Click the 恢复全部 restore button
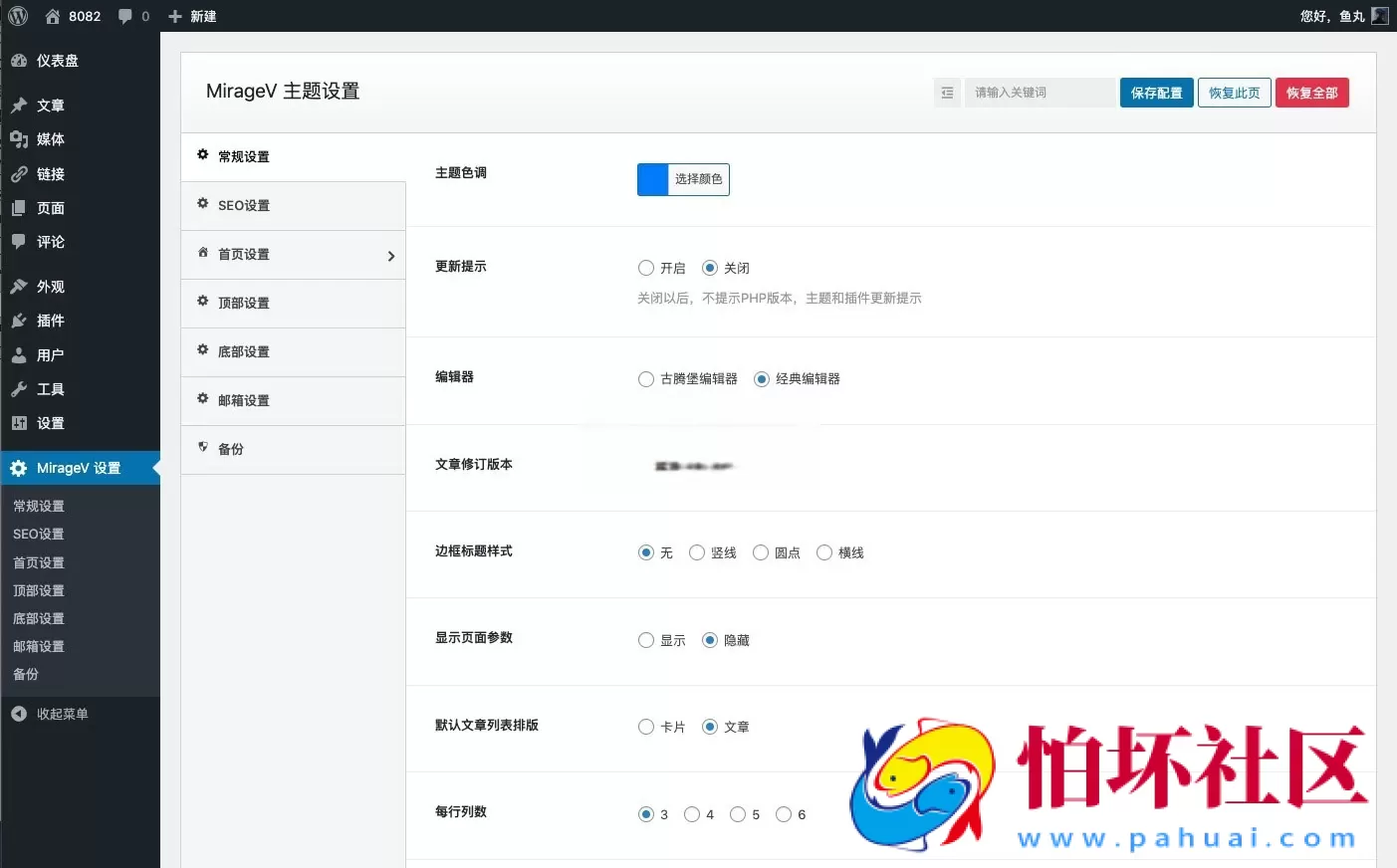 coord(1312,92)
